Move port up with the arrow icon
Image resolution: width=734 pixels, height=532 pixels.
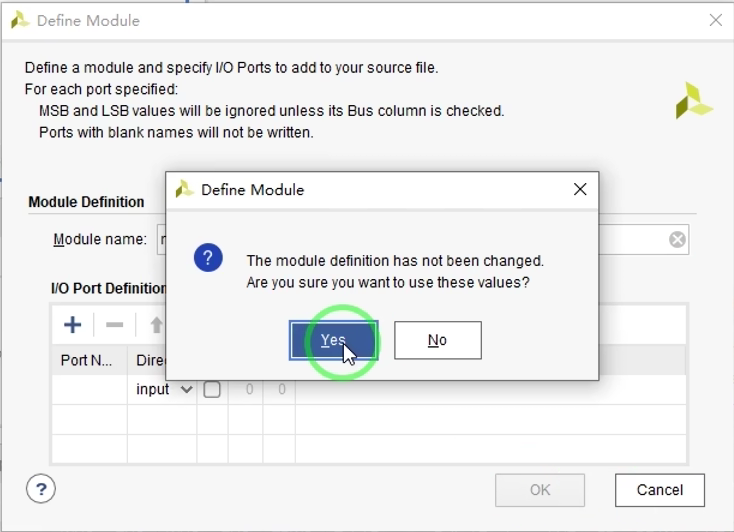point(156,325)
